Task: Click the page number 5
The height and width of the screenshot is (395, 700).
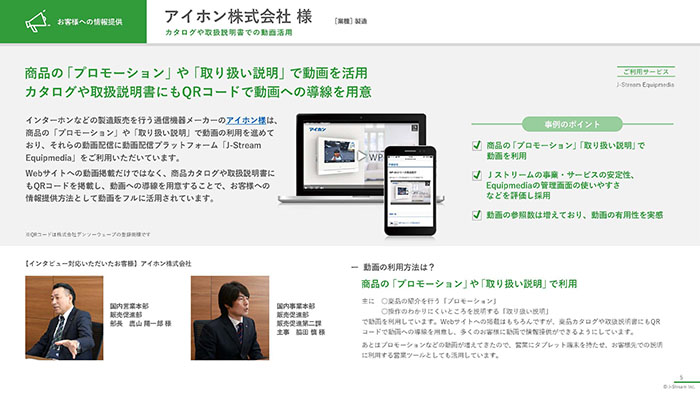Action: (x=681, y=378)
